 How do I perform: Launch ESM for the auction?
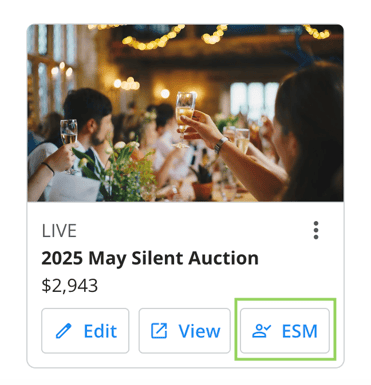(285, 331)
